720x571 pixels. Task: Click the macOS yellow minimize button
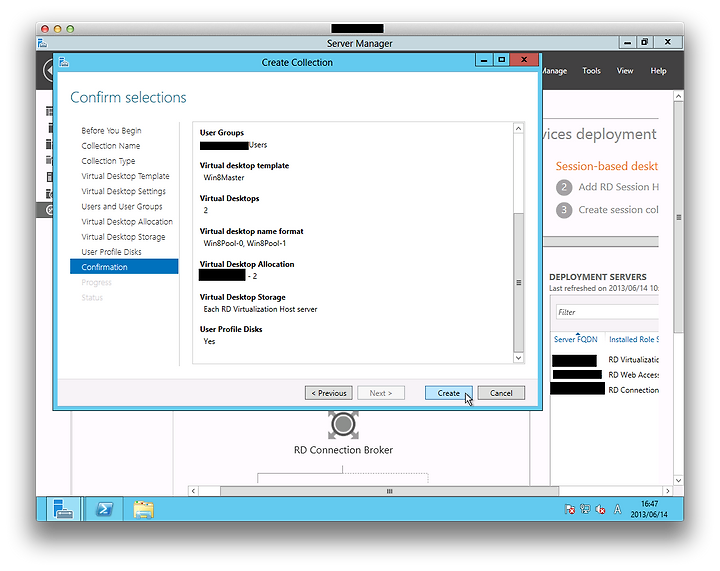[57, 29]
